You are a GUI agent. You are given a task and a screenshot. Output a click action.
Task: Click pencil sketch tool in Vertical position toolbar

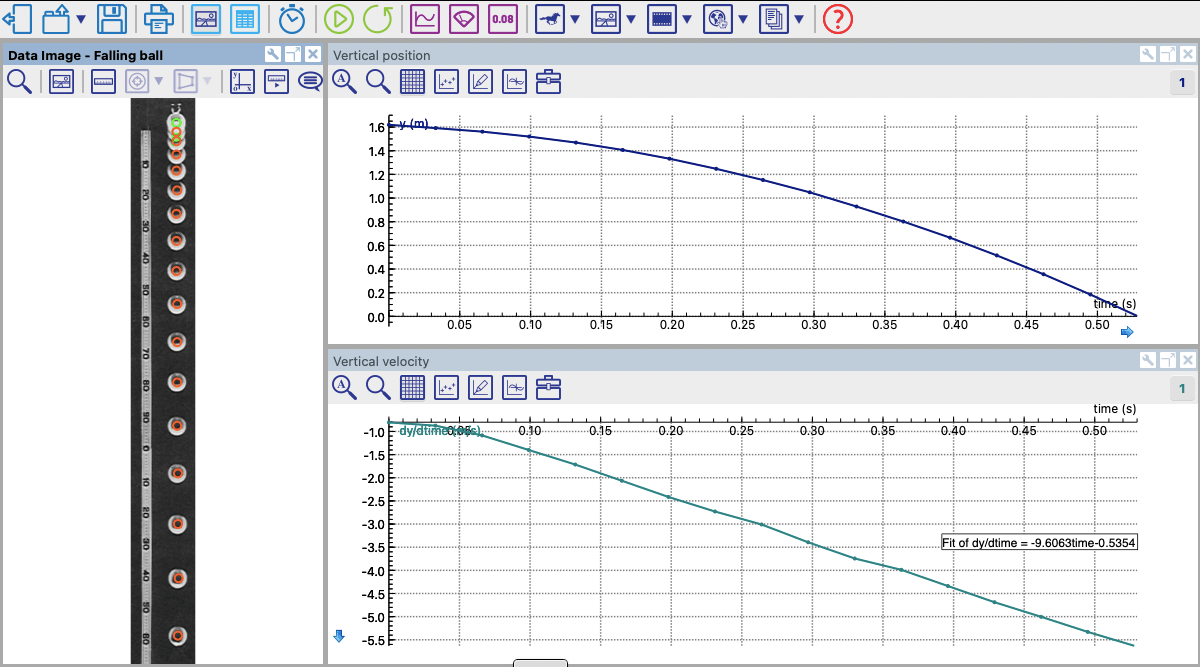click(480, 82)
